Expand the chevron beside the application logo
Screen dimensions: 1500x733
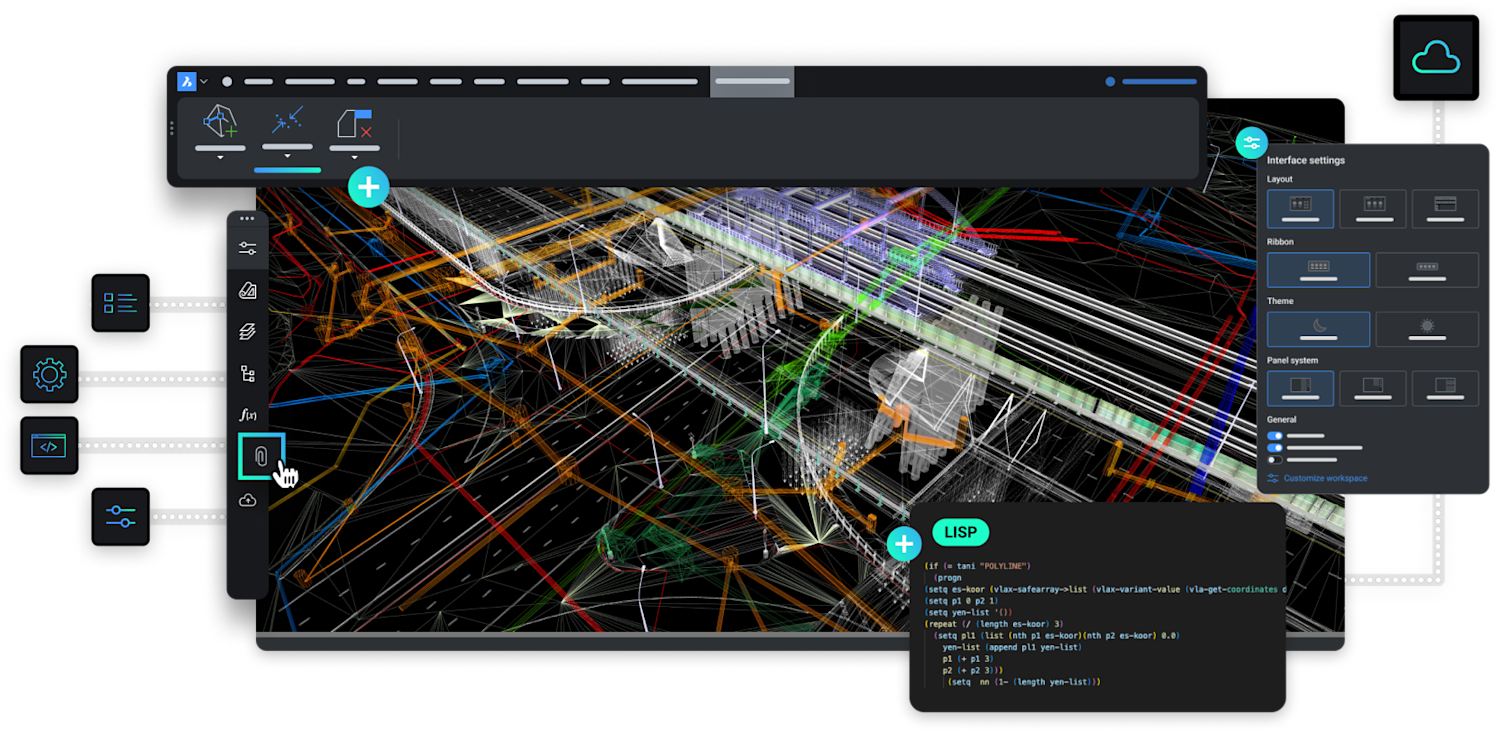point(204,82)
